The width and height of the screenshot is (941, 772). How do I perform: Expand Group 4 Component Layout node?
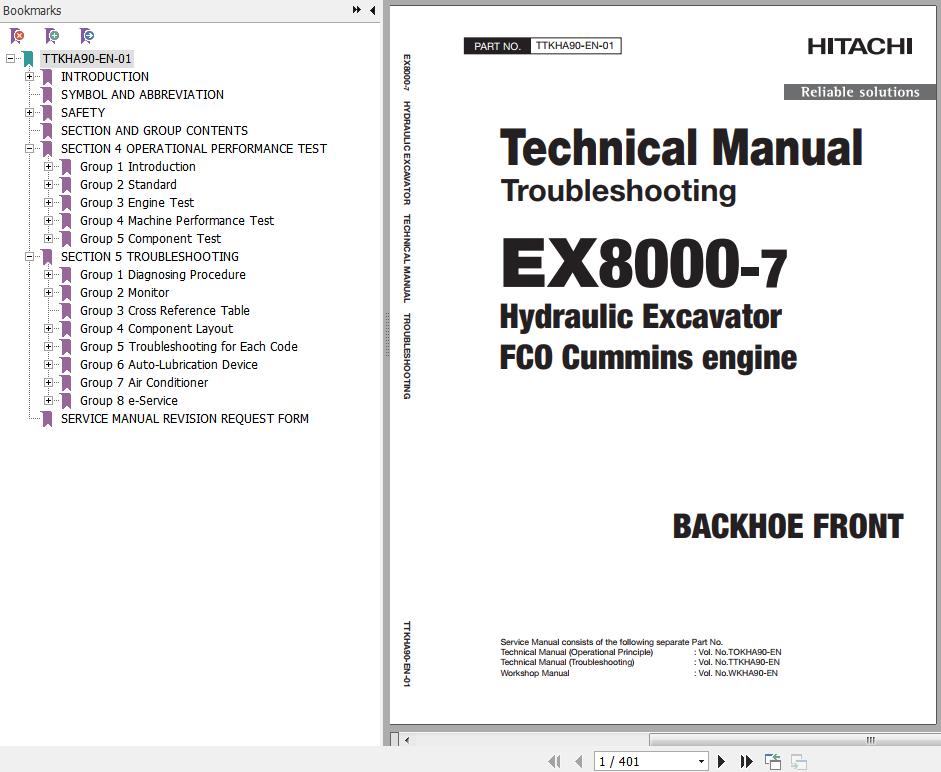coord(49,328)
